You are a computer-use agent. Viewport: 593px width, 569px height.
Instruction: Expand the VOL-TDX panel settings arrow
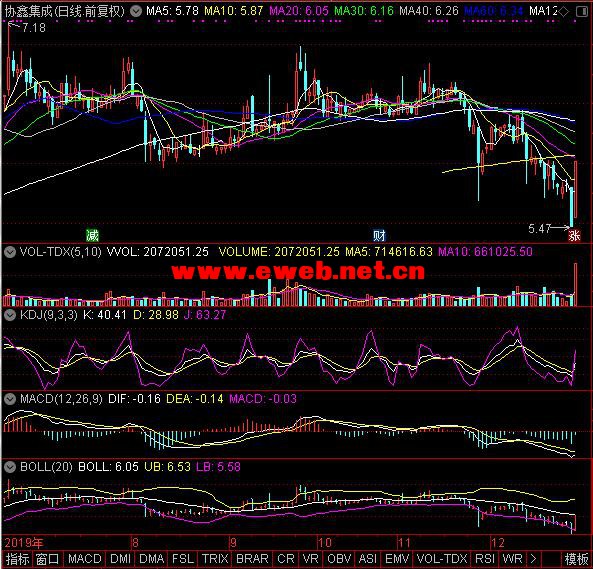click(x=10, y=252)
